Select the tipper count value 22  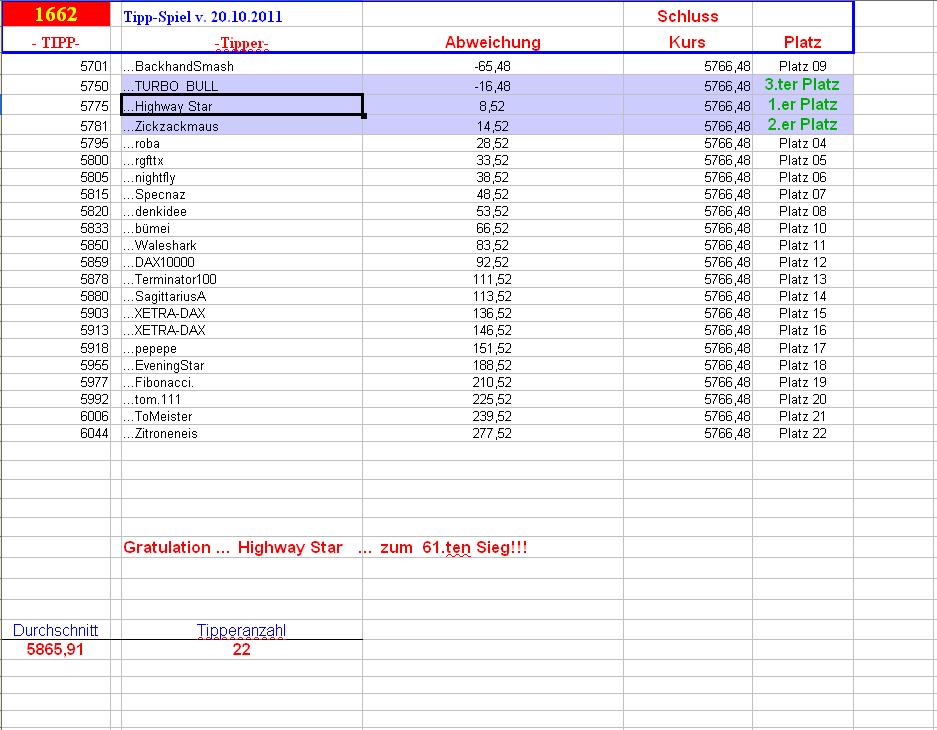pos(241,649)
